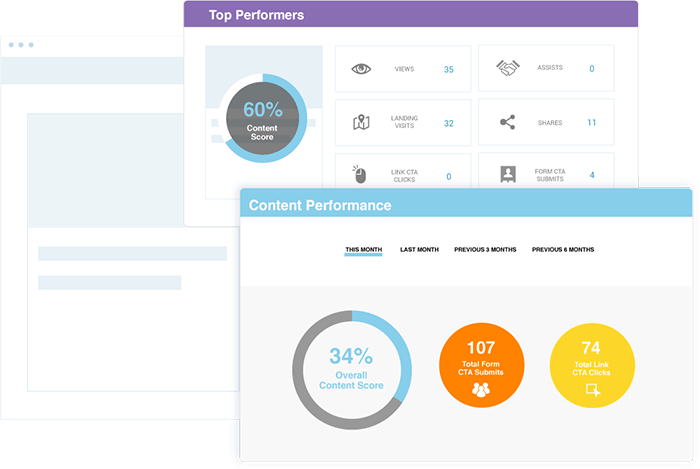Click the eye icon for Views

(x=361, y=69)
